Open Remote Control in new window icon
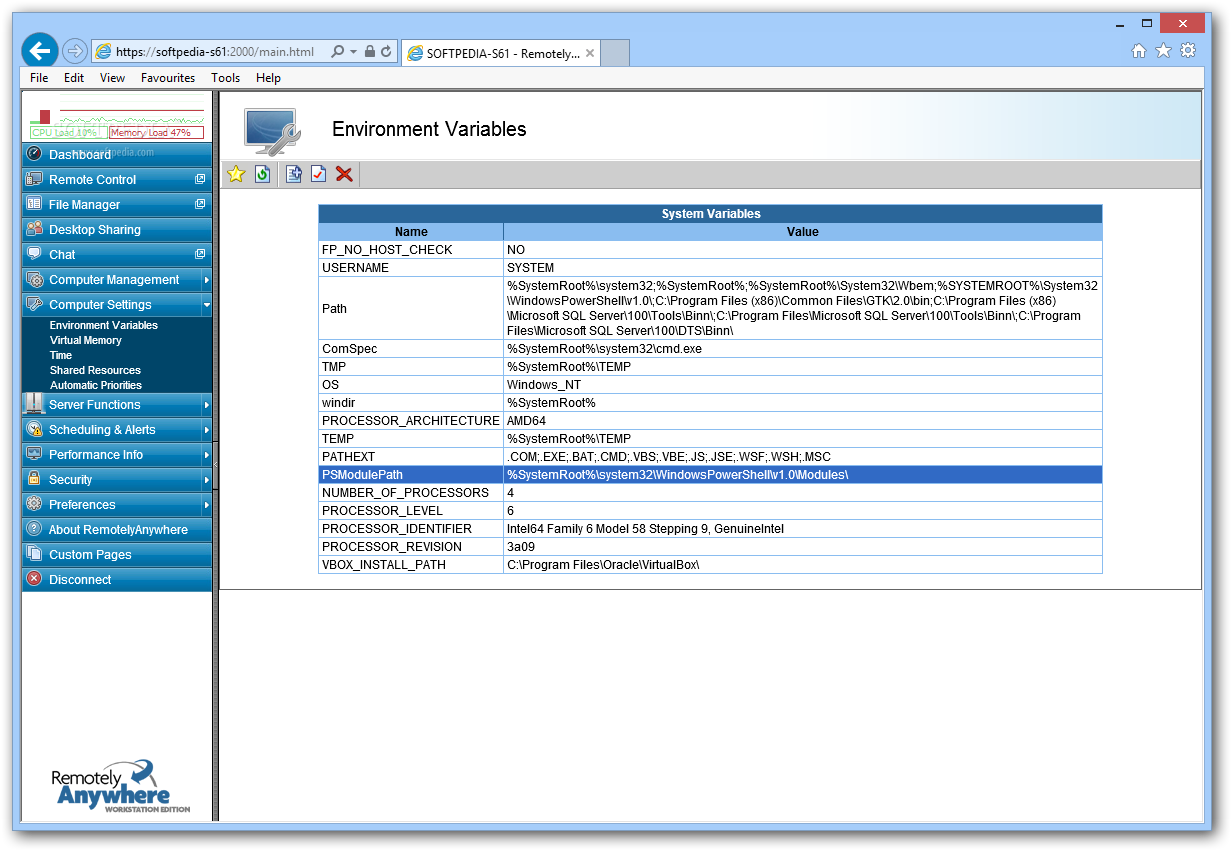 coord(200,179)
